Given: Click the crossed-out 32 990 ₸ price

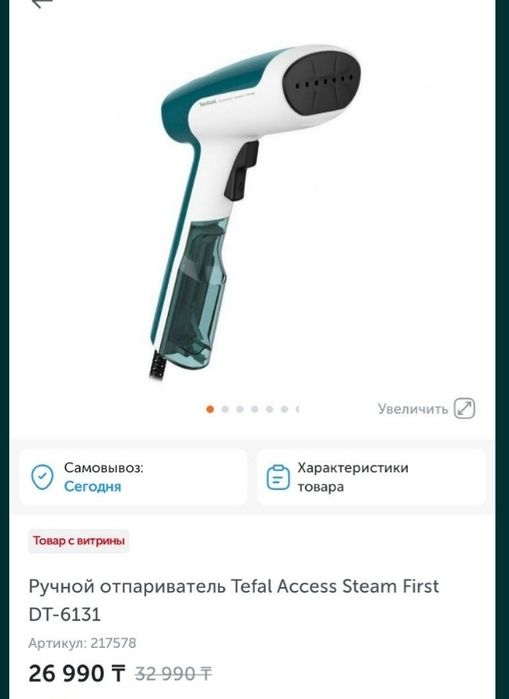Looking at the screenshot, I should [x=173, y=674].
